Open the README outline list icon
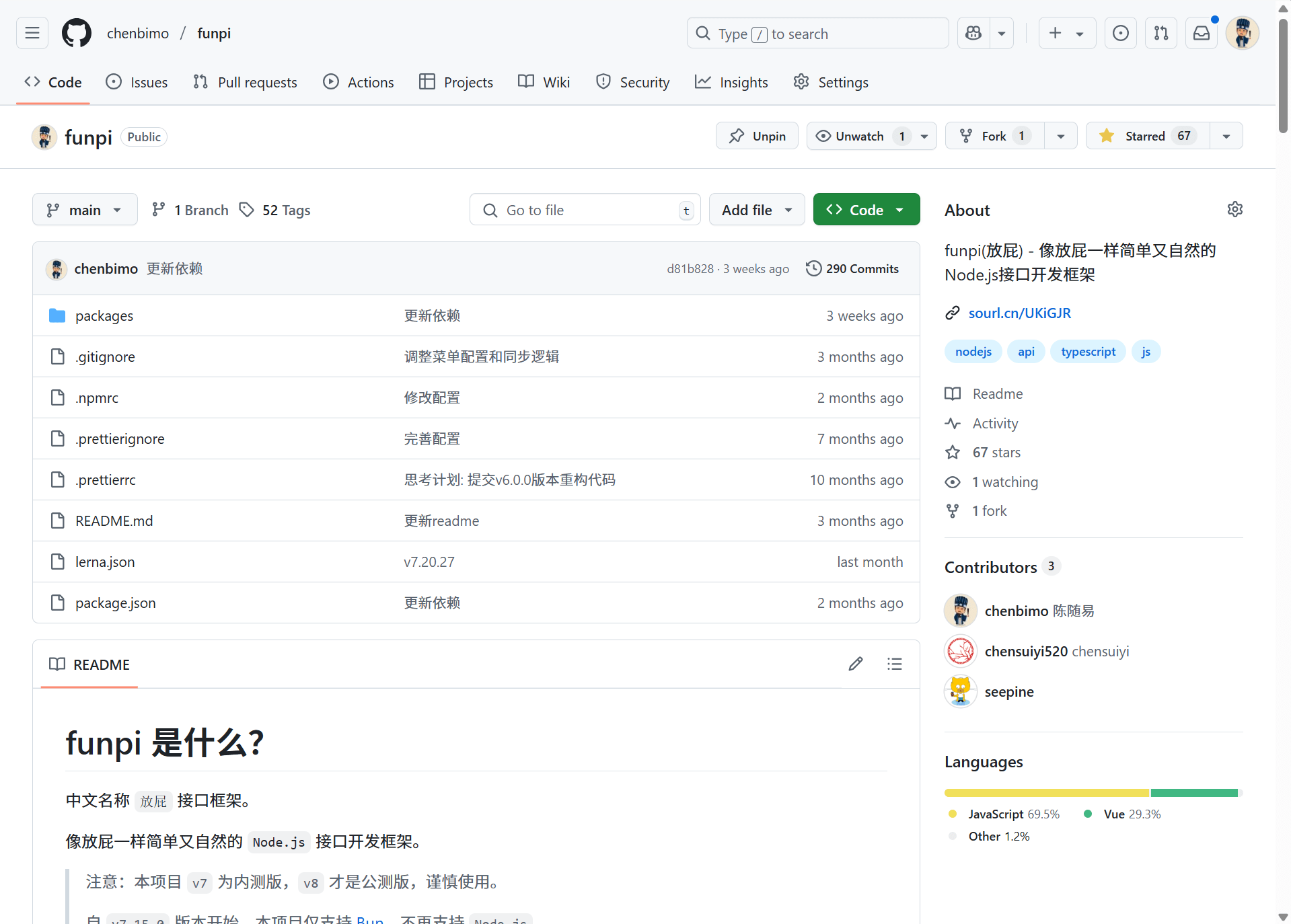The width and height of the screenshot is (1291, 924). click(895, 664)
